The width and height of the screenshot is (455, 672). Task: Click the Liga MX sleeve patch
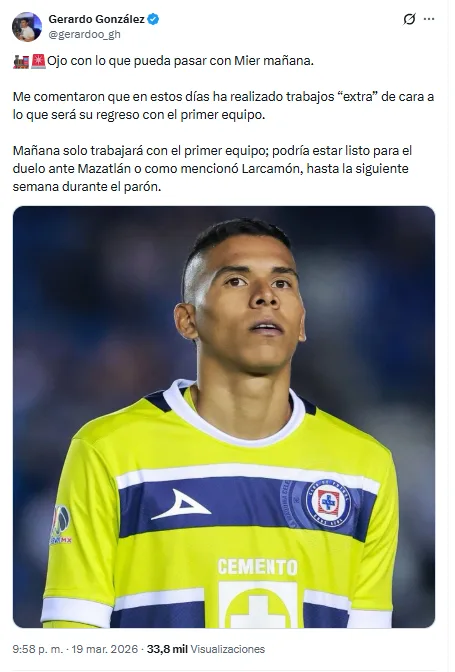point(60,525)
